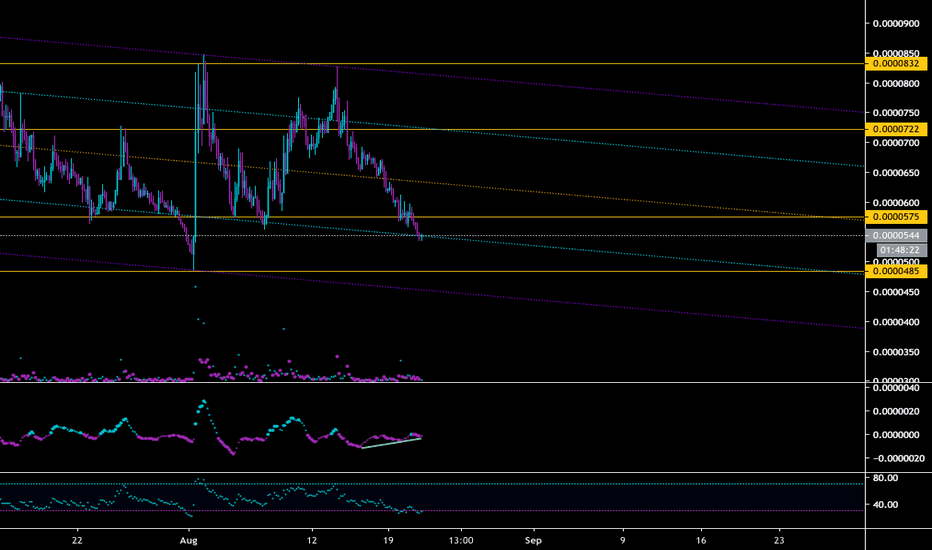
Task: Click the yellow 0.0000485 price label
Action: click(x=896, y=271)
